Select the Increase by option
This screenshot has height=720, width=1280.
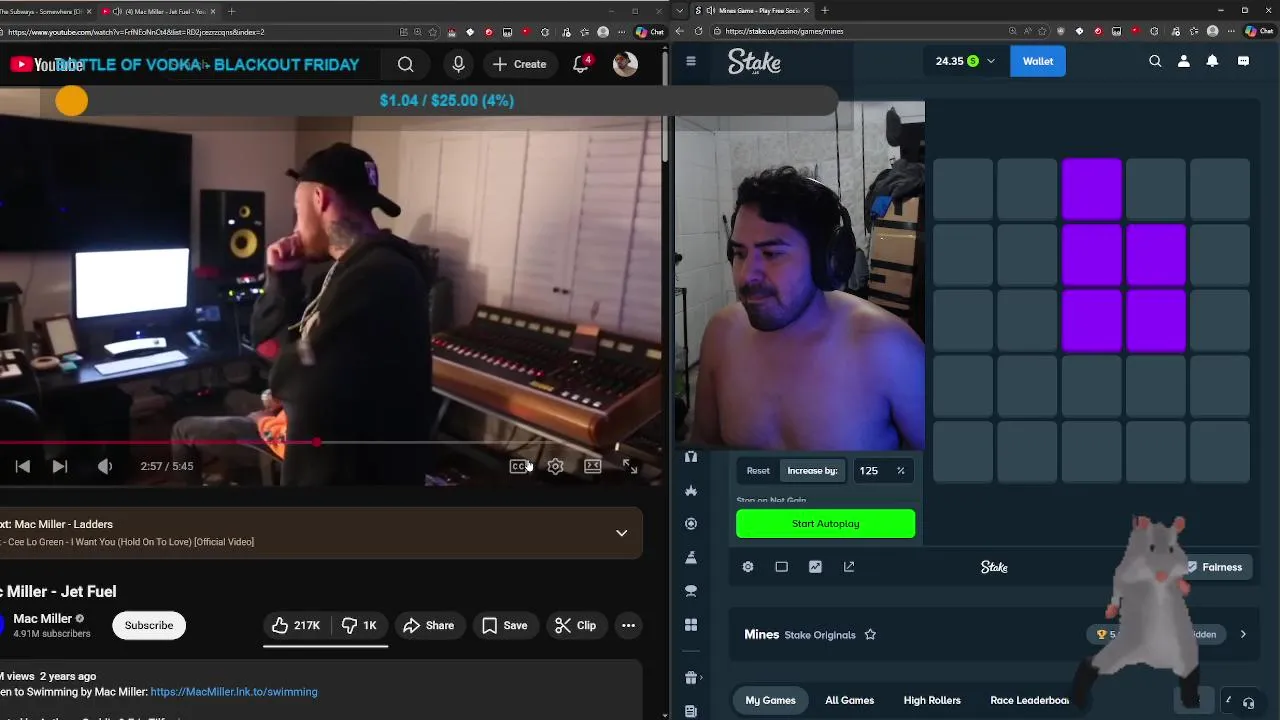(812, 471)
